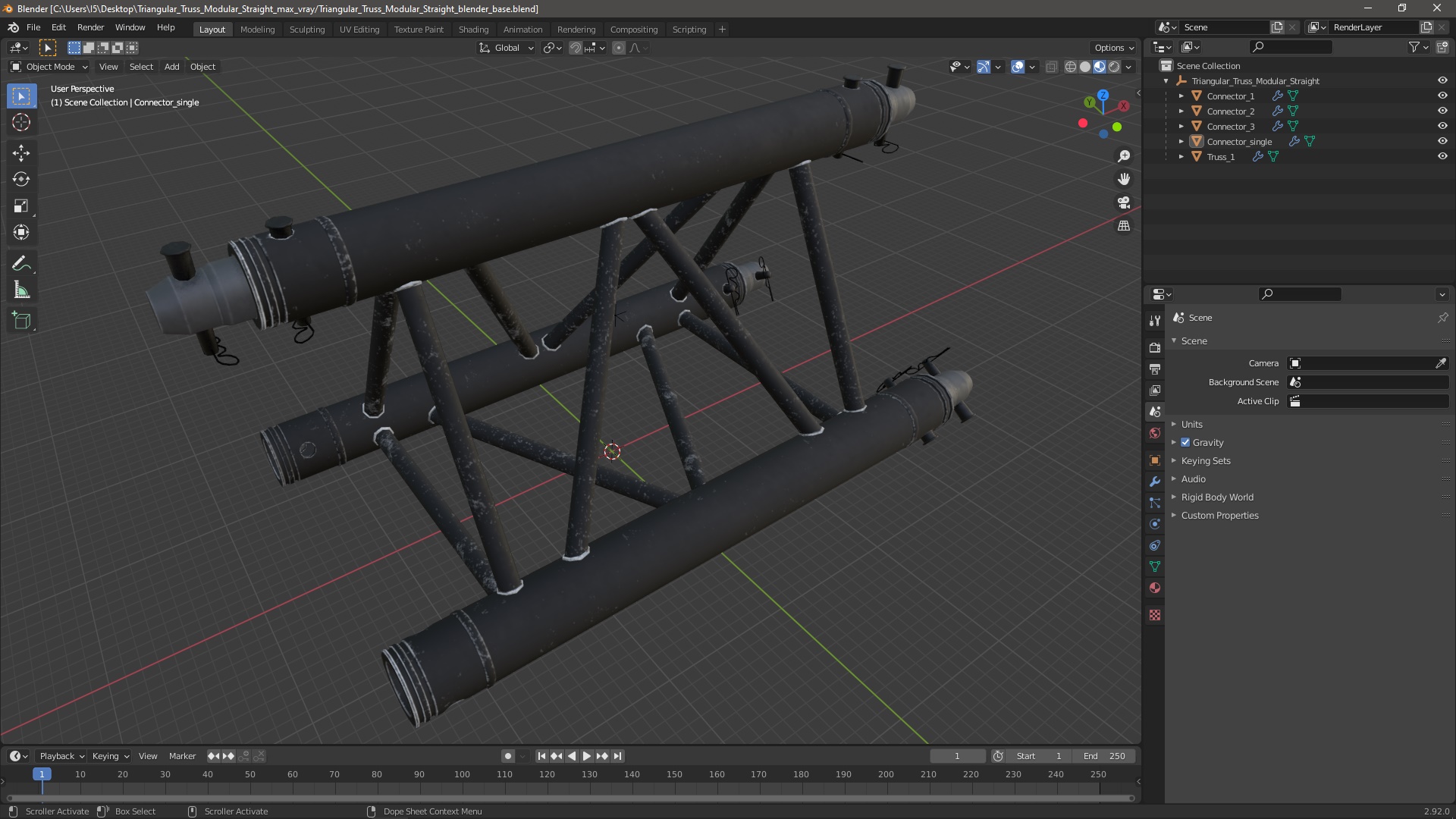The width and height of the screenshot is (1456, 819).
Task: Click the Keying button in timeline
Action: click(x=111, y=756)
